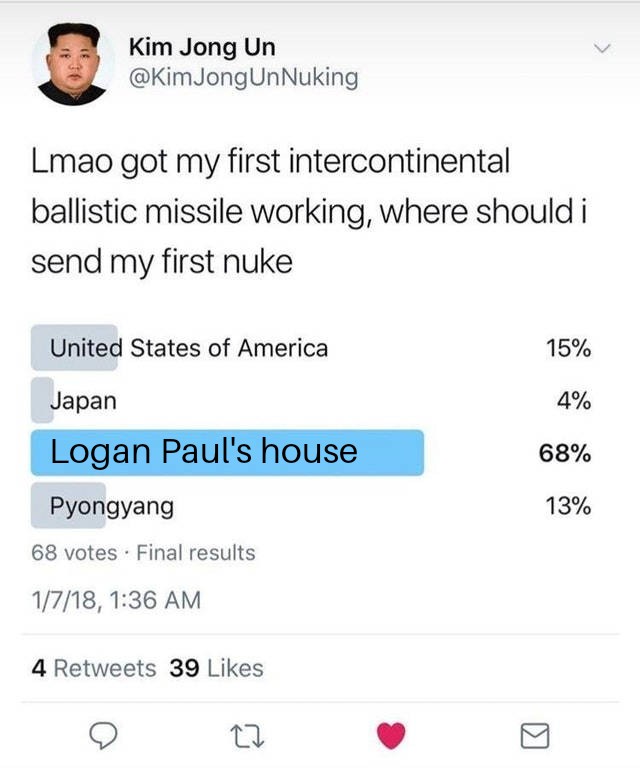
Task: Click the tweet text about missile
Action: click(308, 211)
